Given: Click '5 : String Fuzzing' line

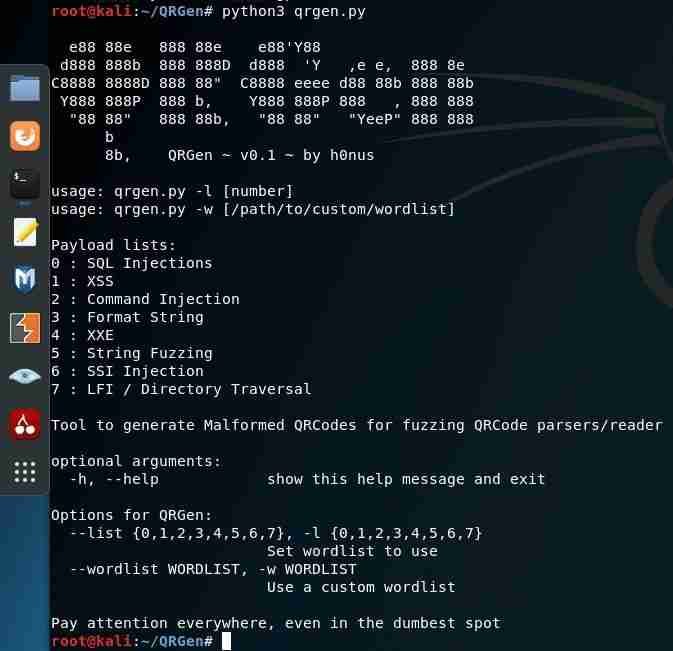Looking at the screenshot, I should click(132, 353).
